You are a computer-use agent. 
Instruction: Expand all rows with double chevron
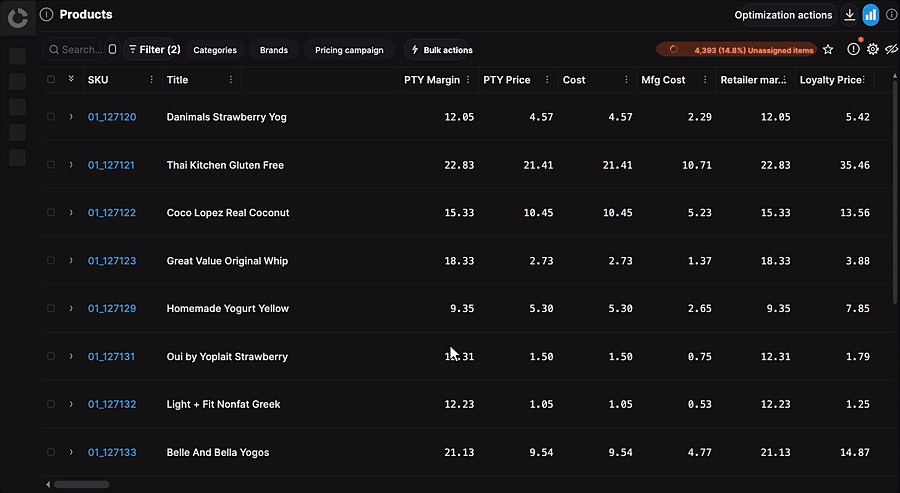coord(71,79)
